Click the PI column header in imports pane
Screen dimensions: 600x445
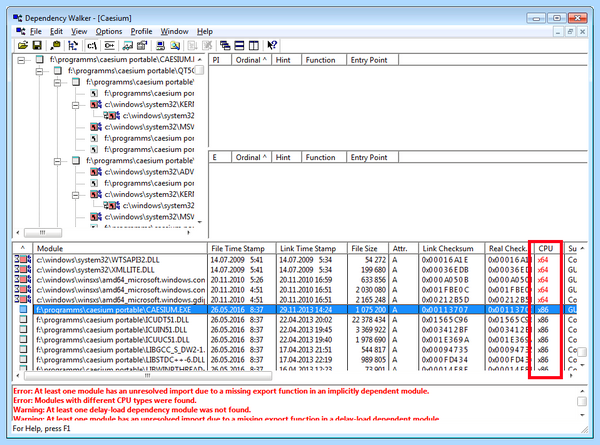coord(220,60)
